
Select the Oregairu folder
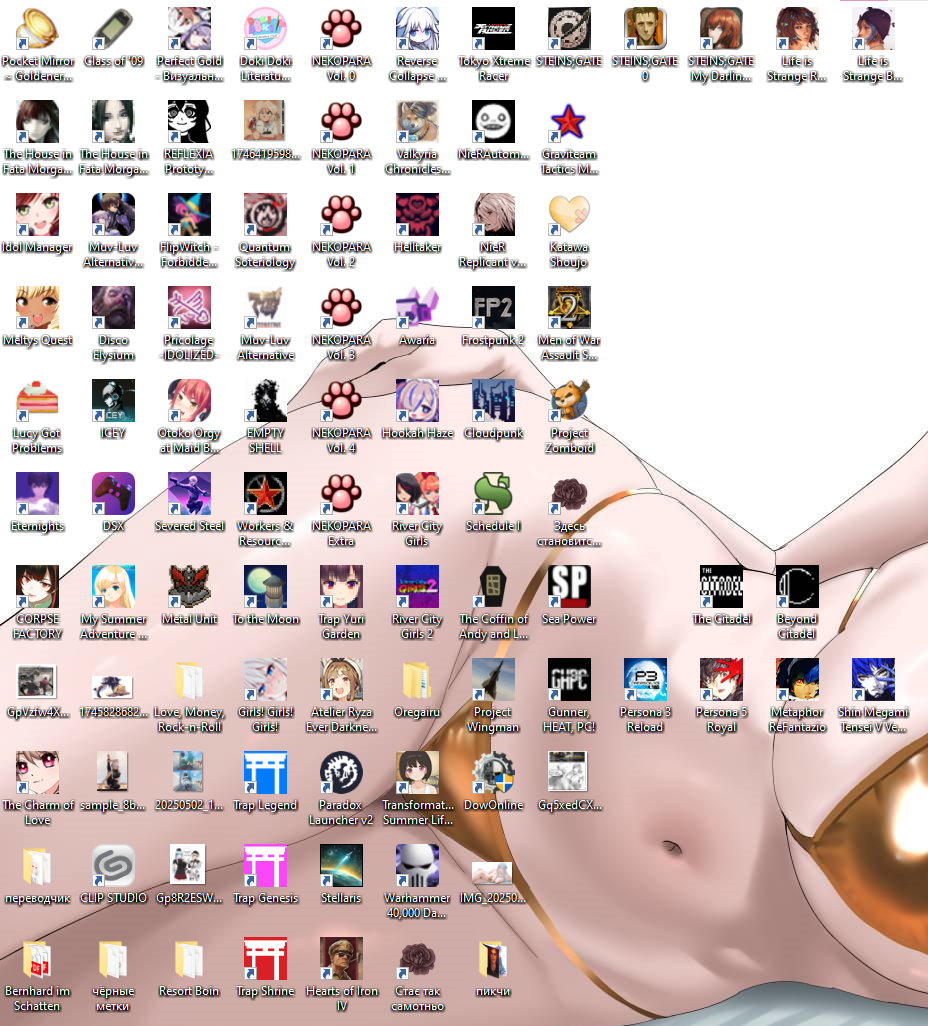point(417,680)
